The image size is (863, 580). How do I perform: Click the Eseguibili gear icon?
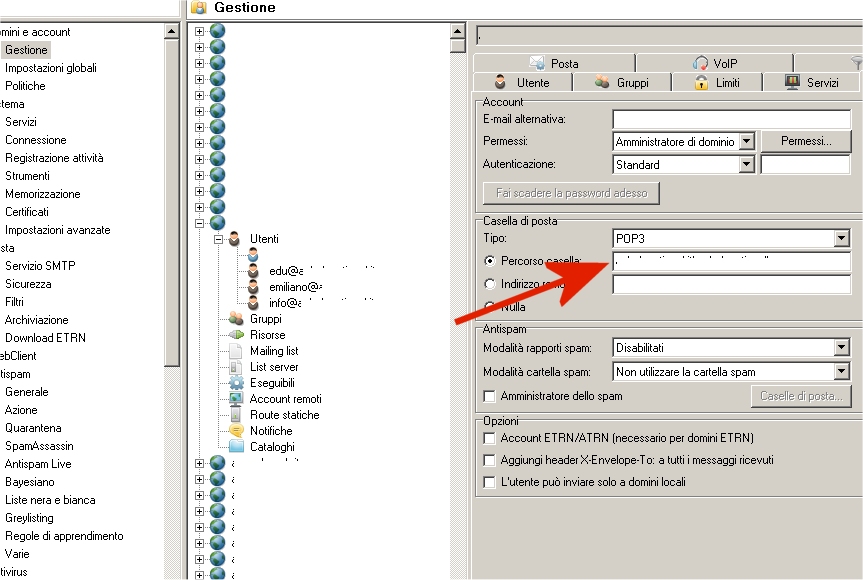point(236,383)
